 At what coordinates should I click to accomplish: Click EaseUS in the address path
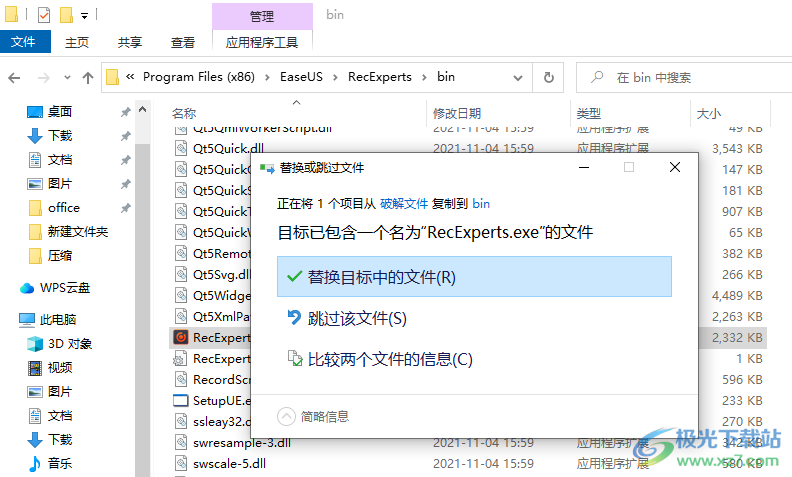pyautogui.click(x=301, y=77)
